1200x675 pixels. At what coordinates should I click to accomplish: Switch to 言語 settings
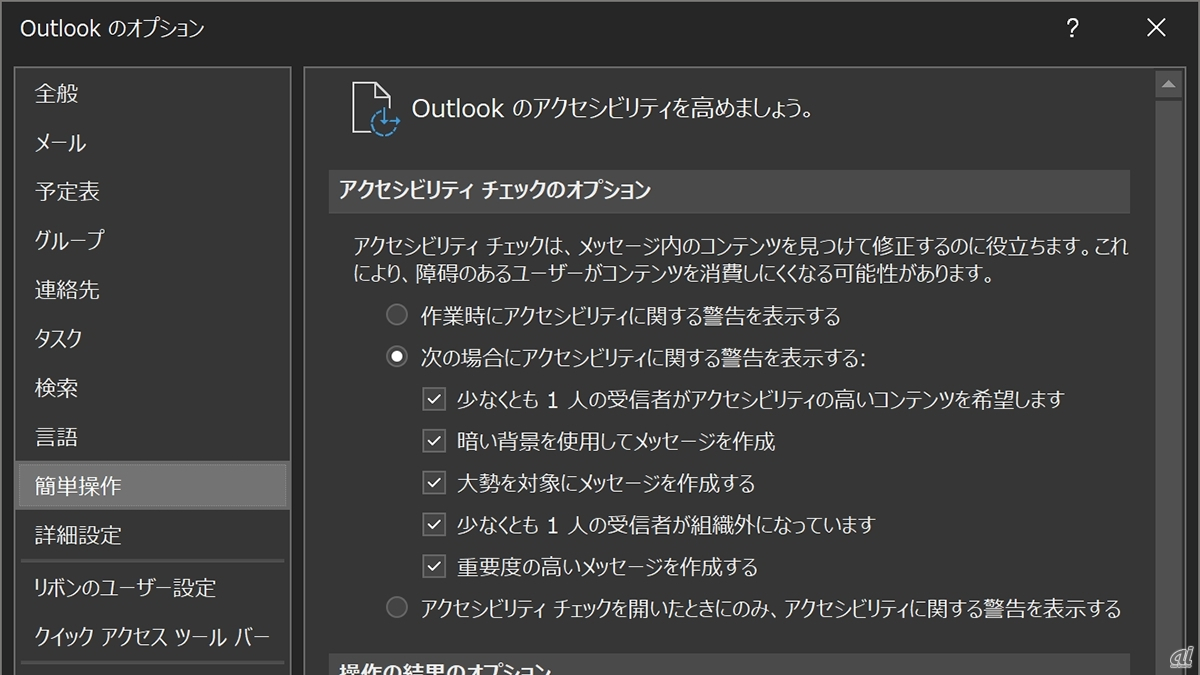(x=153, y=437)
